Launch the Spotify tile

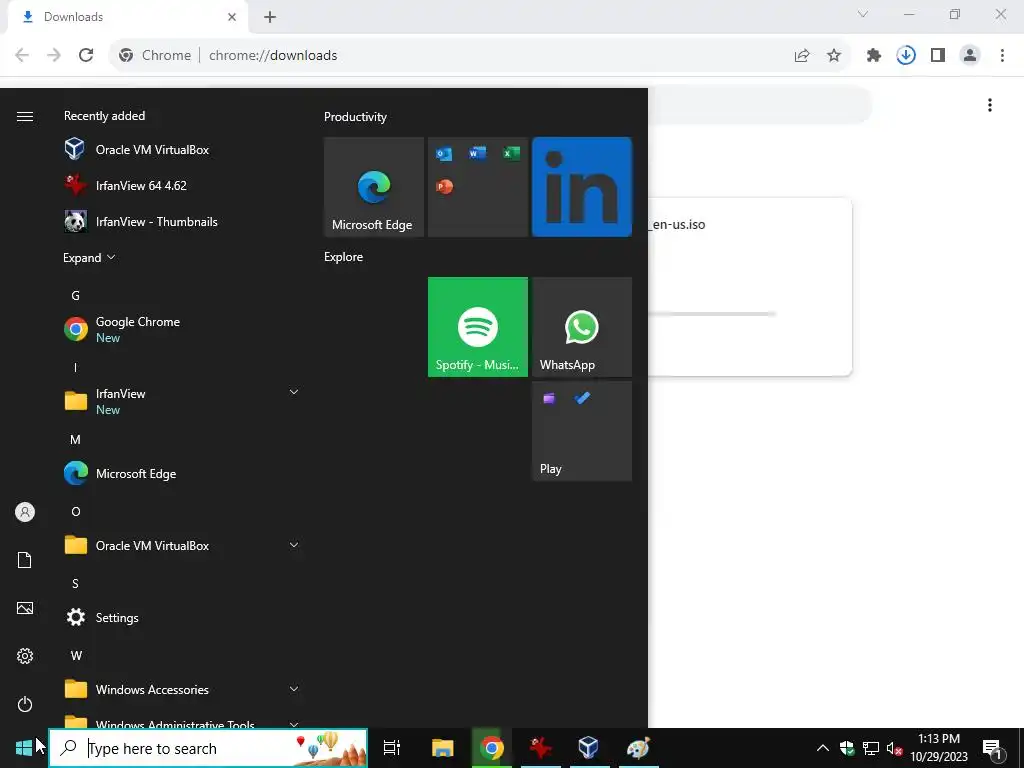[477, 327]
